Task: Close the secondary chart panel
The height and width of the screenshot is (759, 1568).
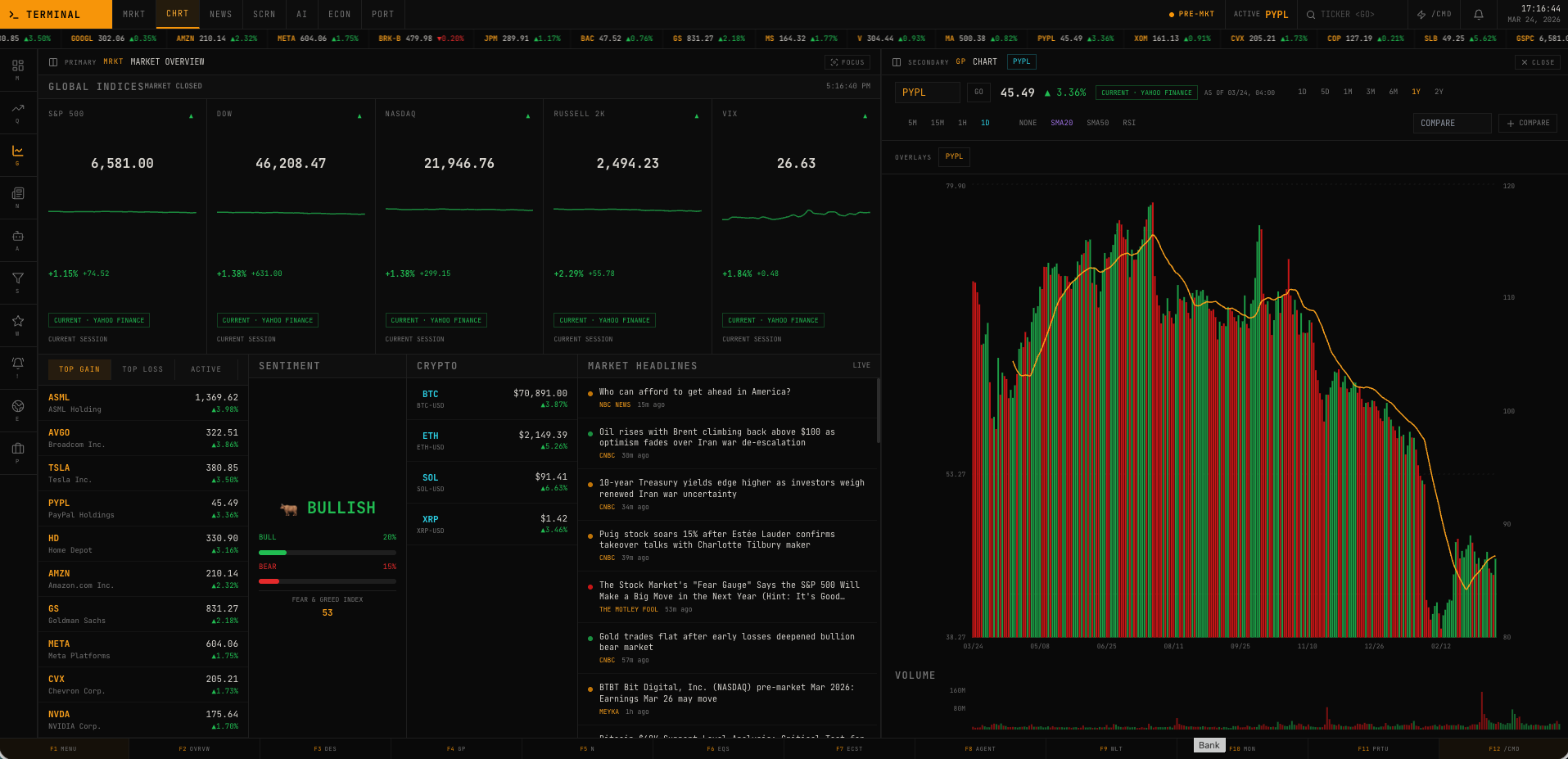Action: point(1537,62)
